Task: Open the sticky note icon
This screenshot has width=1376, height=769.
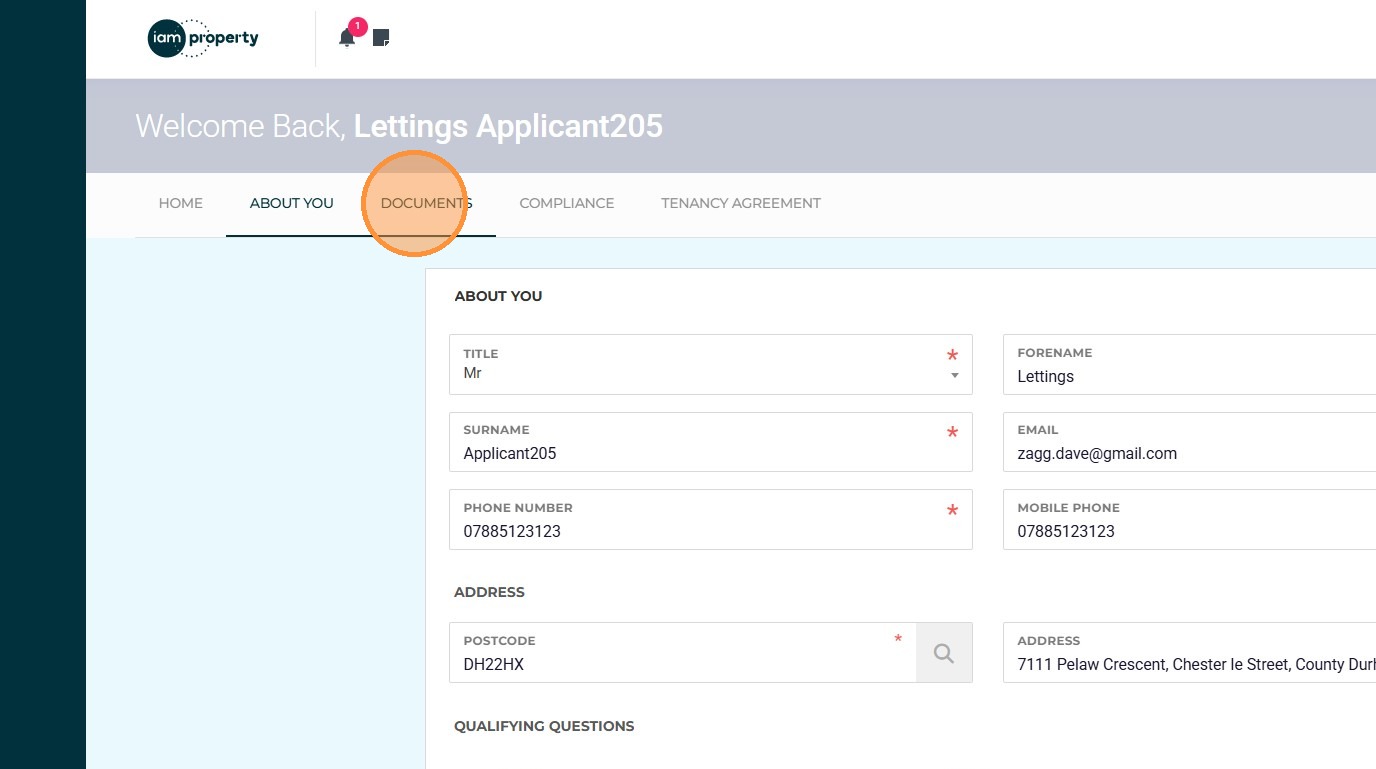Action: point(381,38)
